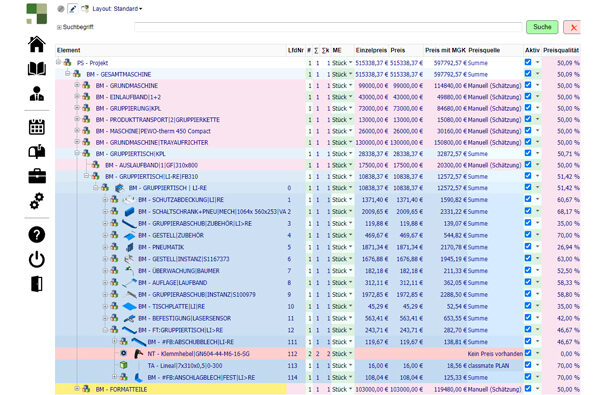Click into the Suchbegriff search field
This screenshot has height=395, width=600.
tap(328, 27)
